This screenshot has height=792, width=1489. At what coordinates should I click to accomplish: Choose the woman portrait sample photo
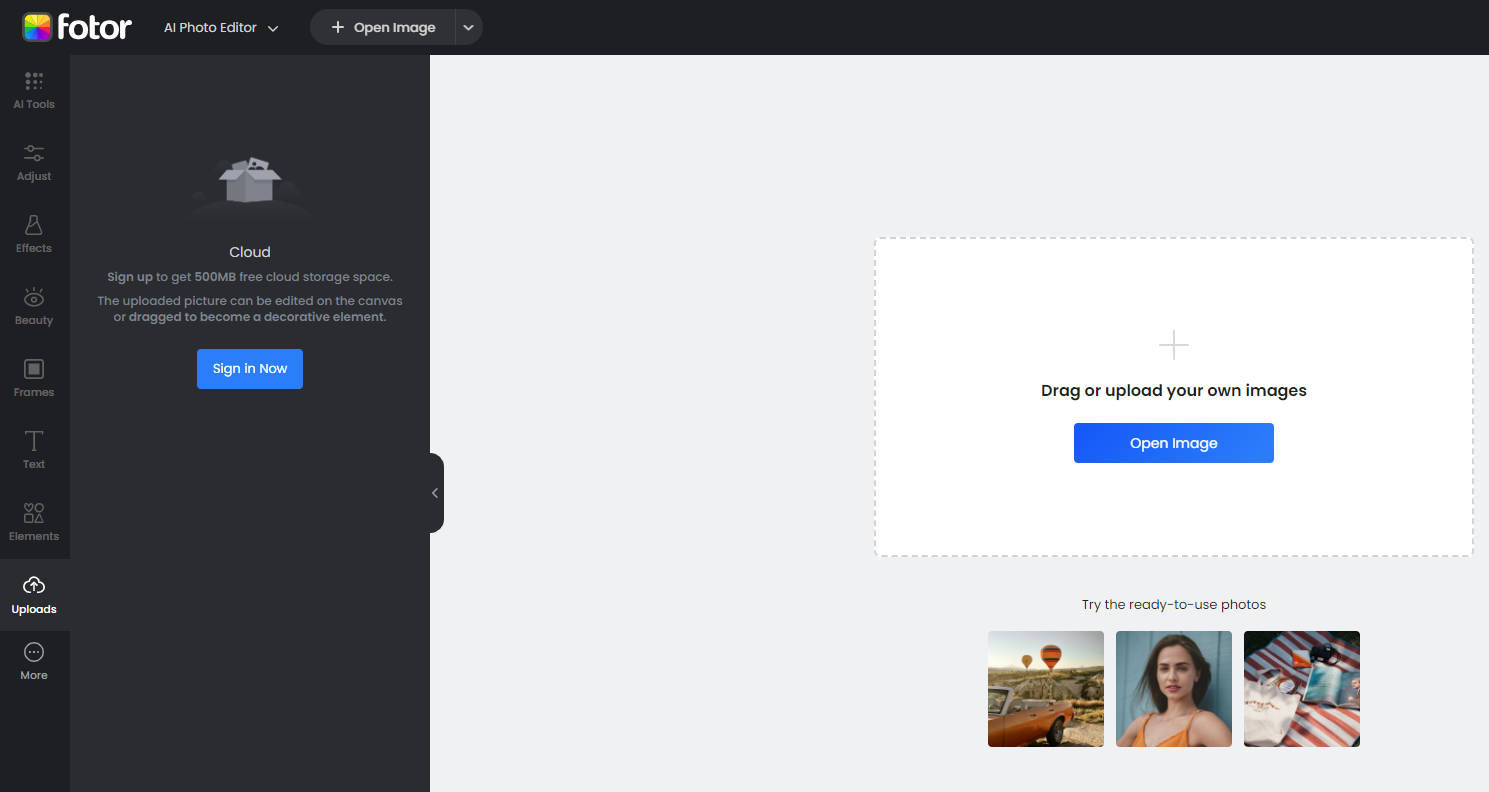[1173, 689]
